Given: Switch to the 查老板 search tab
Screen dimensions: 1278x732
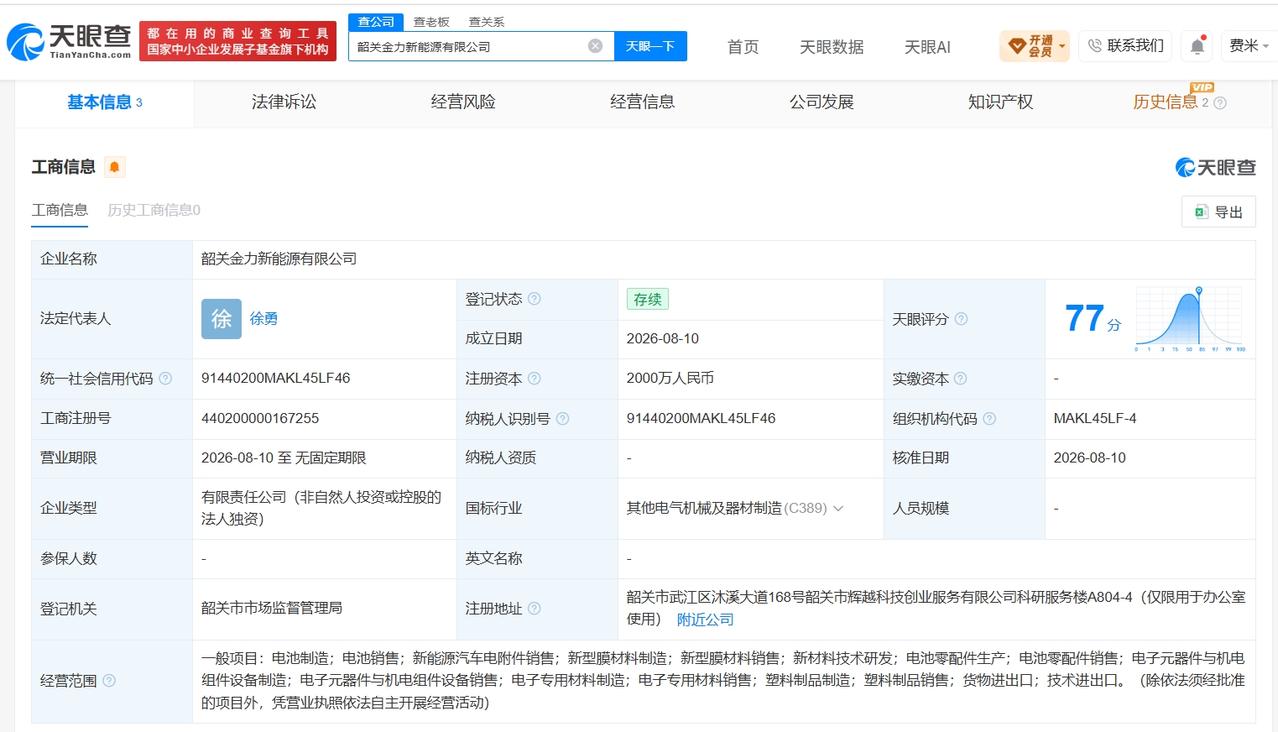Looking at the screenshot, I should [431, 21].
